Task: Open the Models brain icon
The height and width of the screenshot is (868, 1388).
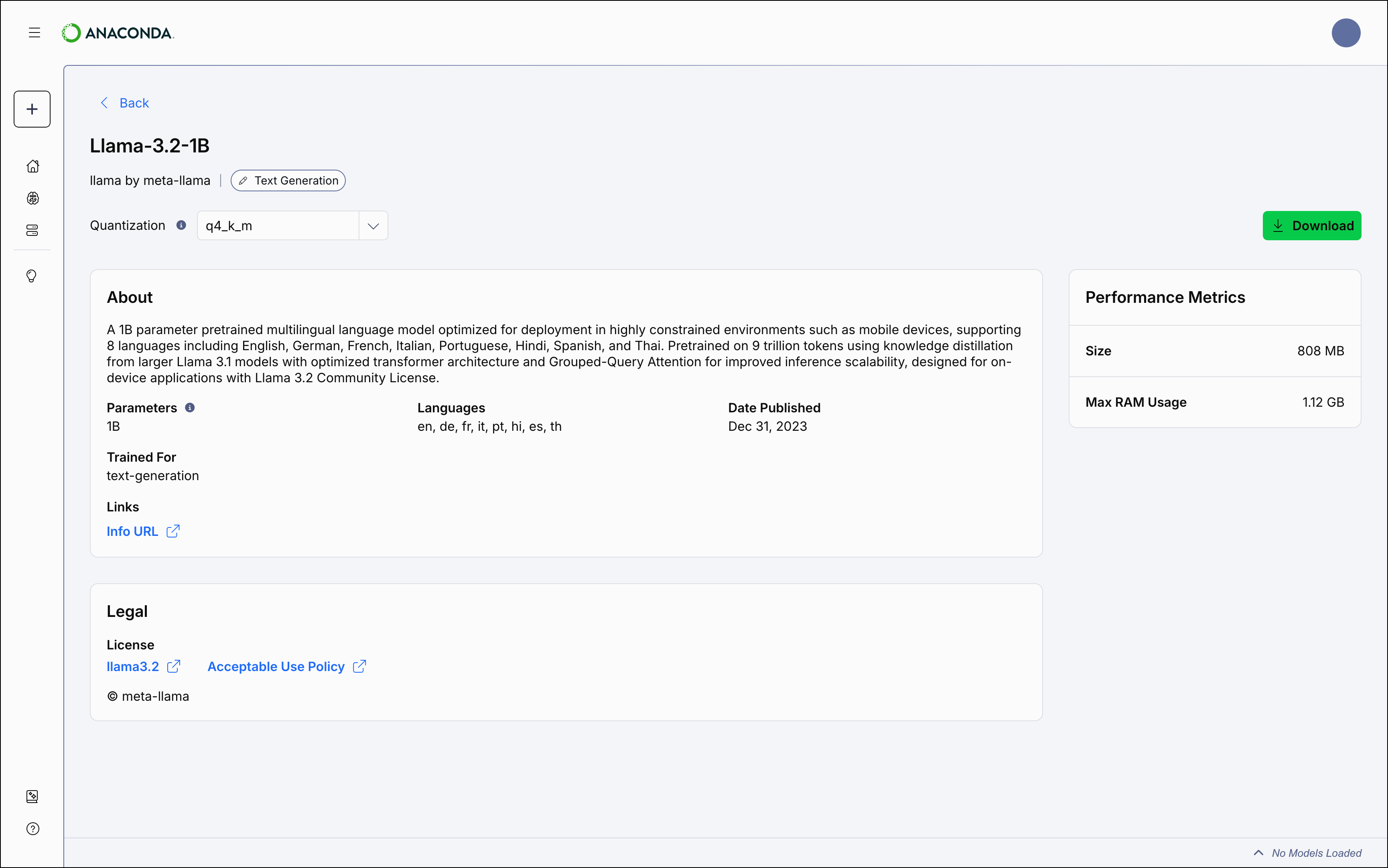Action: coord(33,198)
